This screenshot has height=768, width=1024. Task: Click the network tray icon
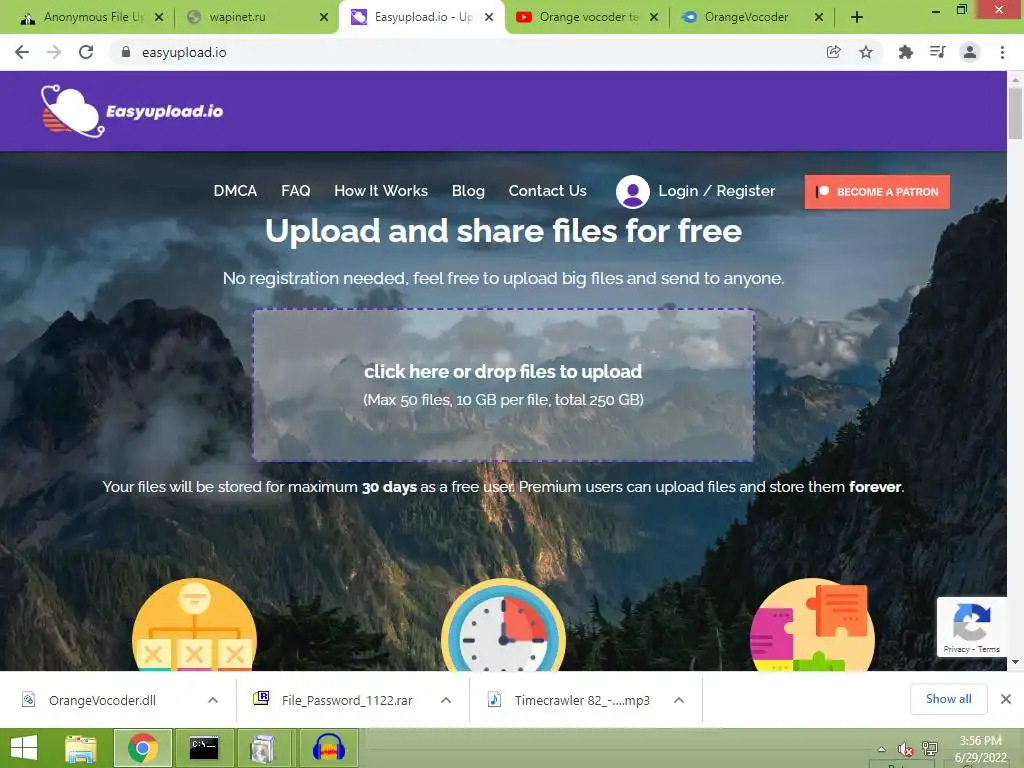[x=930, y=749]
